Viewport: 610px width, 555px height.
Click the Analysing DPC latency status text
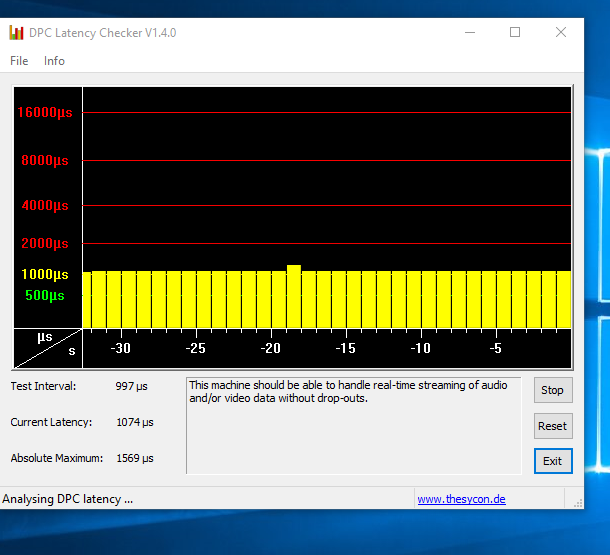click(68, 499)
